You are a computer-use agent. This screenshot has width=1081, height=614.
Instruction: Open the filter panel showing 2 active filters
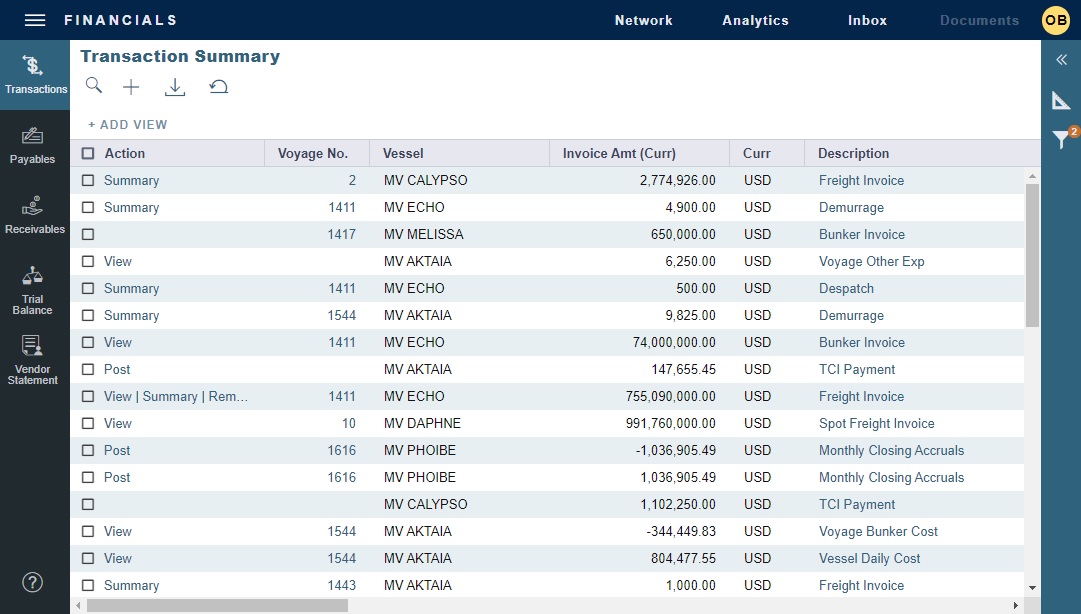click(x=1060, y=139)
